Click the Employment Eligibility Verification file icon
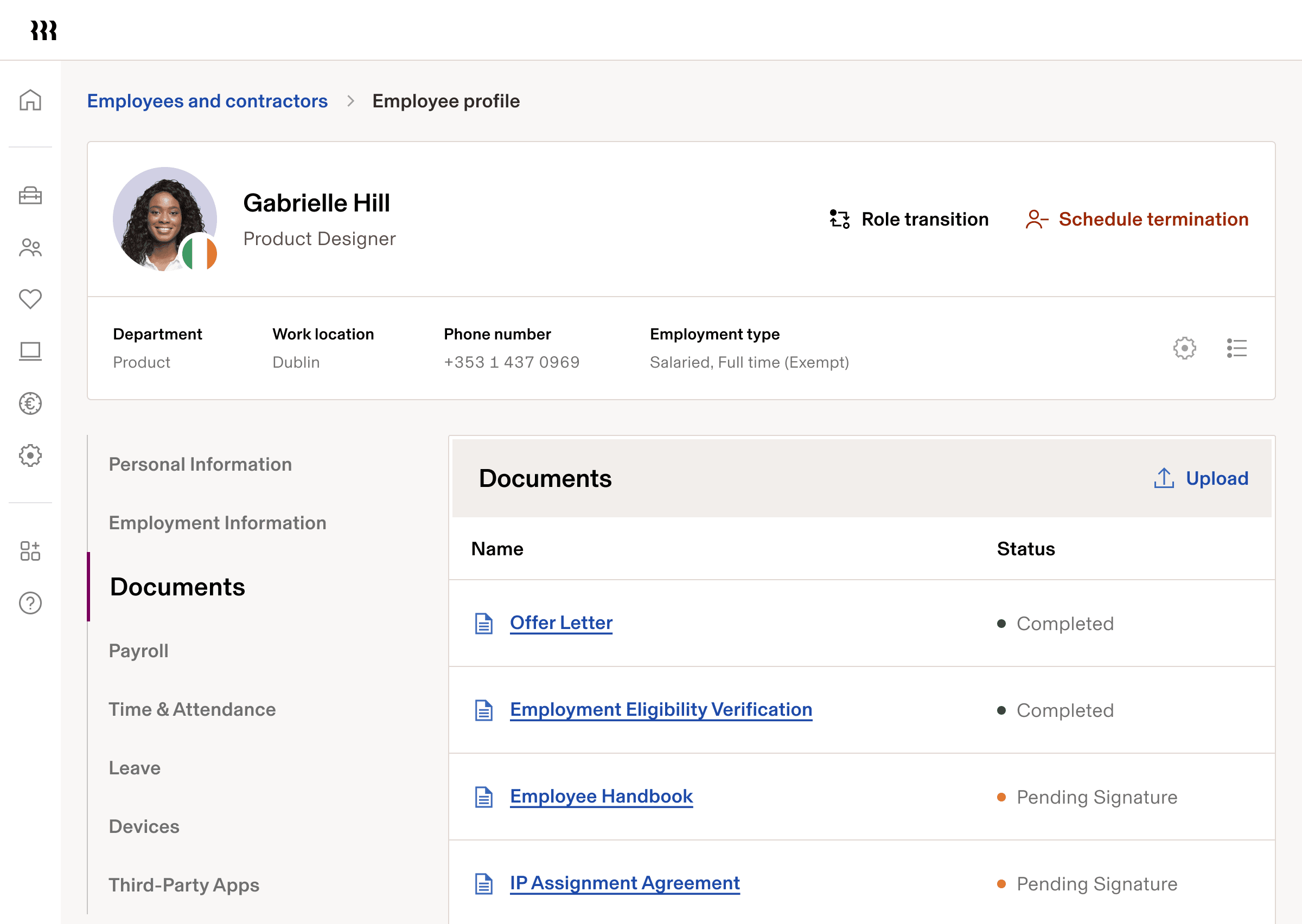The width and height of the screenshot is (1302, 924). 484,710
